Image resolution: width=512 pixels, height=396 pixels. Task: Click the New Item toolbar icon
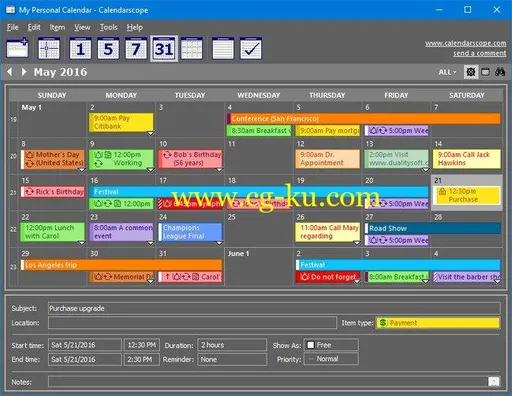[17, 49]
